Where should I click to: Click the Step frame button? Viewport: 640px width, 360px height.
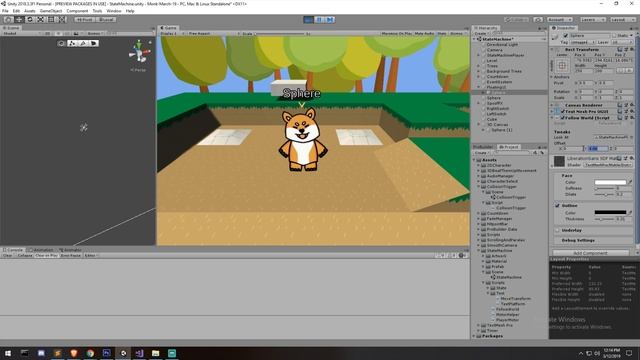(x=330, y=19)
